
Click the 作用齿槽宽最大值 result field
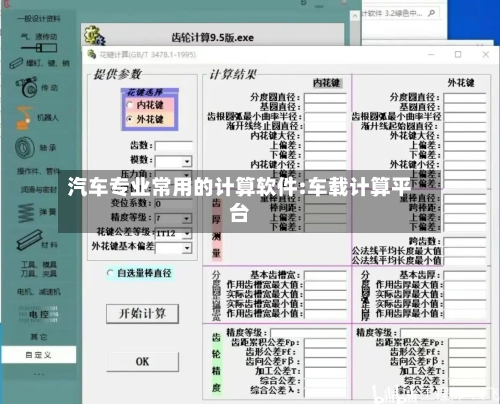coord(325,285)
